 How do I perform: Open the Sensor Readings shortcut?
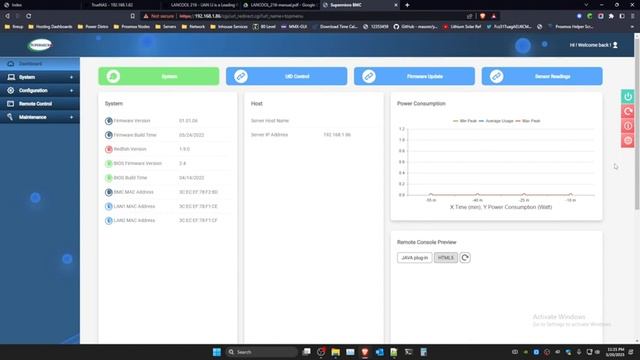click(542, 76)
